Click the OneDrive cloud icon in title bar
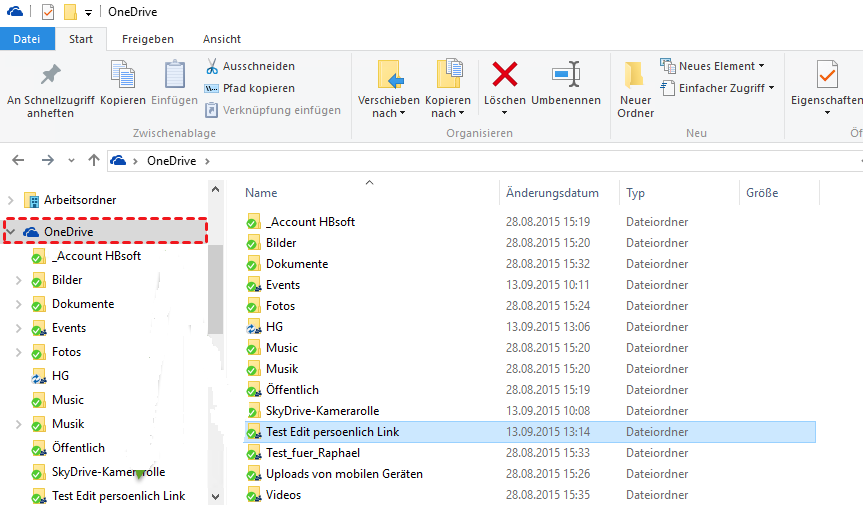This screenshot has width=863, height=510. [x=15, y=12]
